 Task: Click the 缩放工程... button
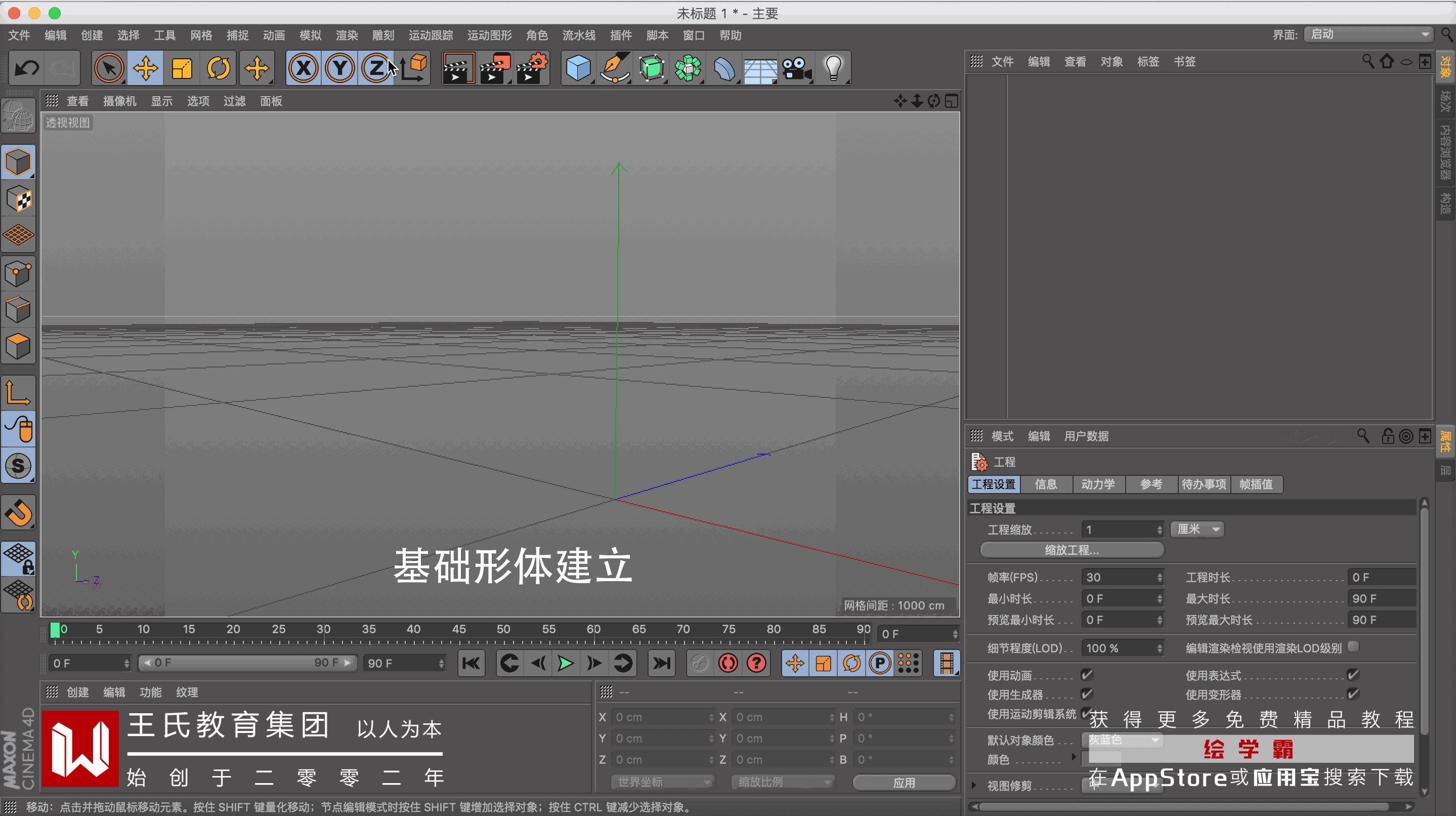(1071, 550)
